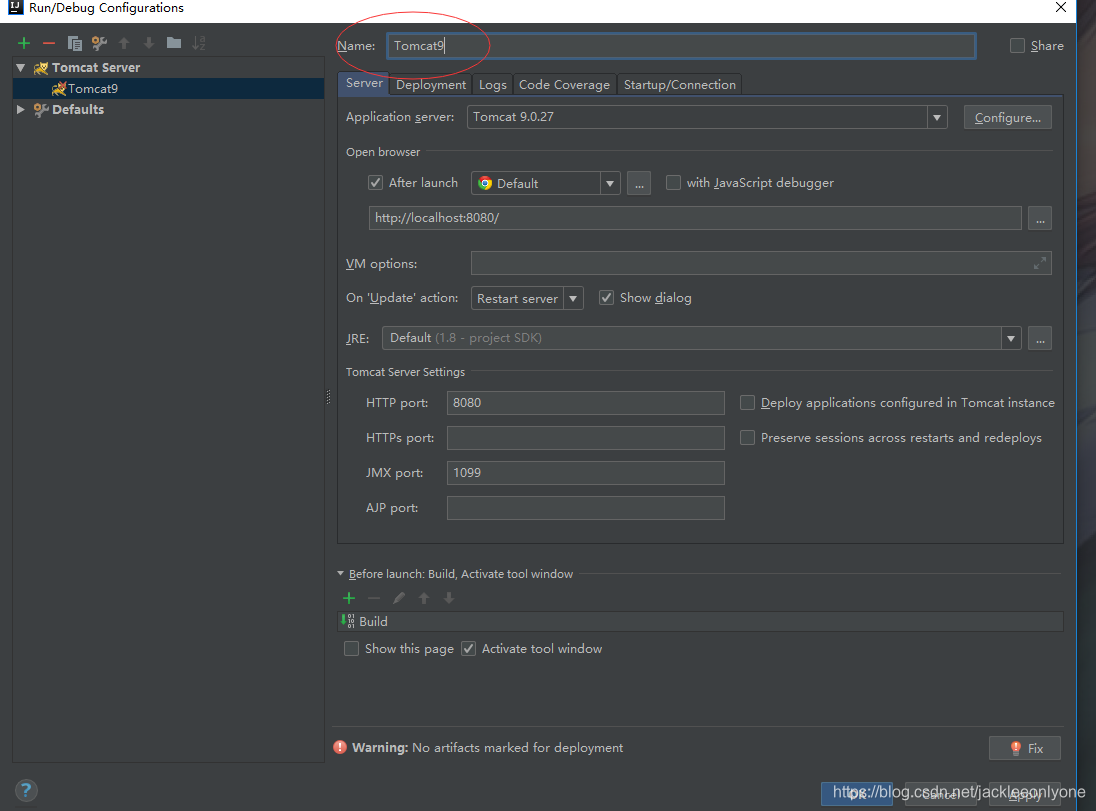Enable with JavaScript debugger checkbox

[673, 182]
